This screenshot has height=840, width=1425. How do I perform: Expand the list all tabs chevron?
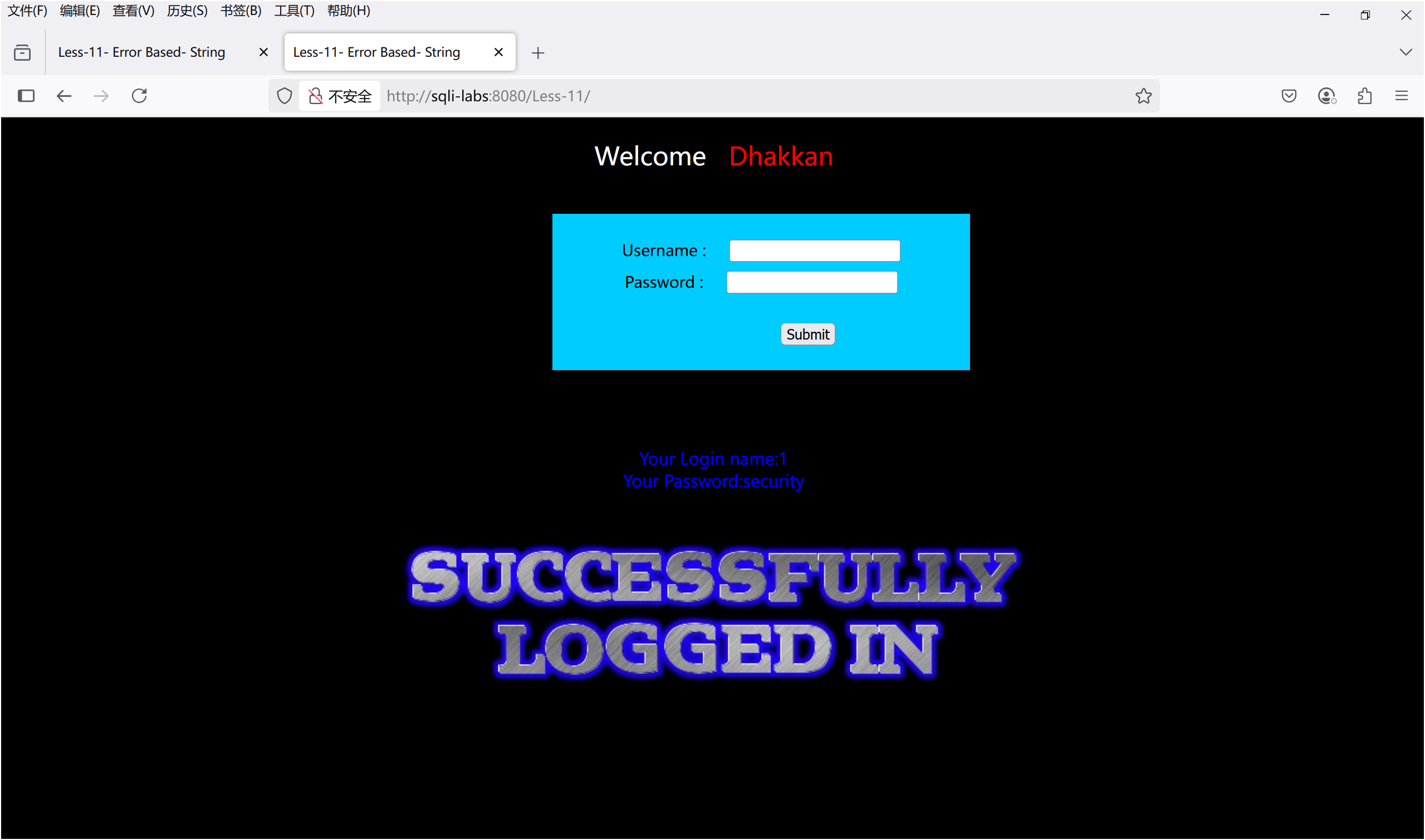(x=1405, y=53)
